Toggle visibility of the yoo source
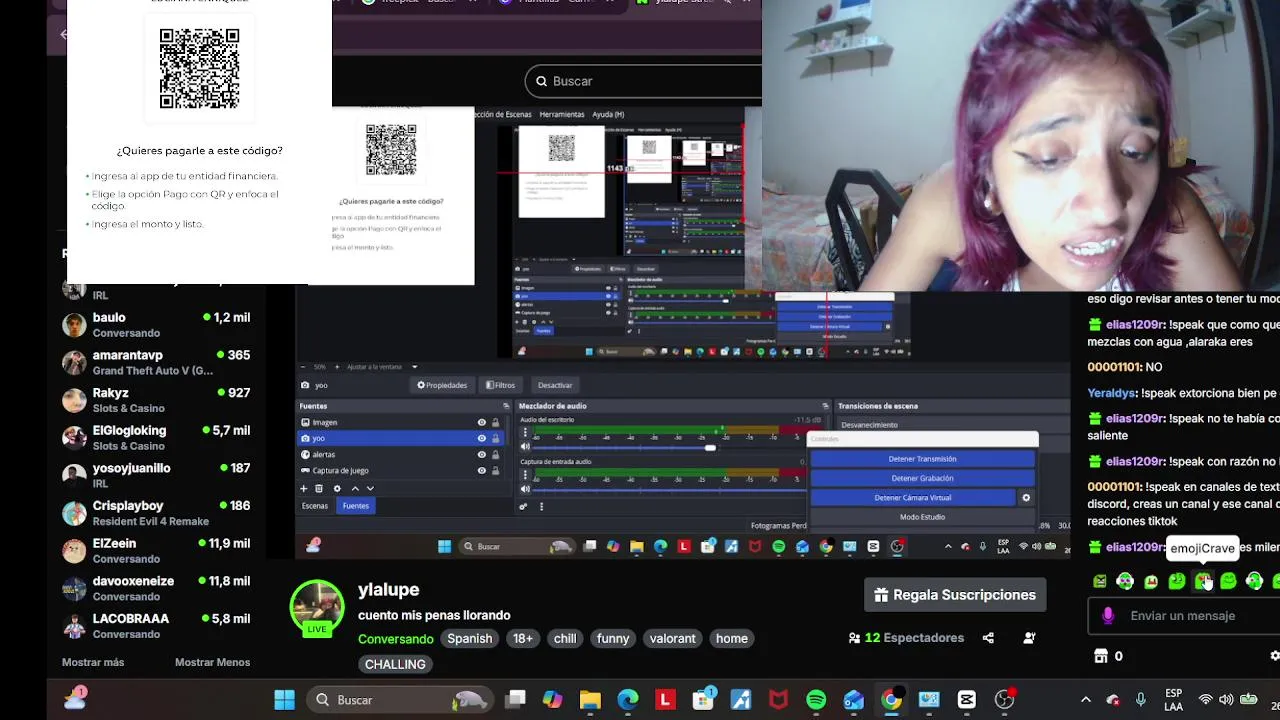Screen dimensions: 1280x720 [482, 438]
